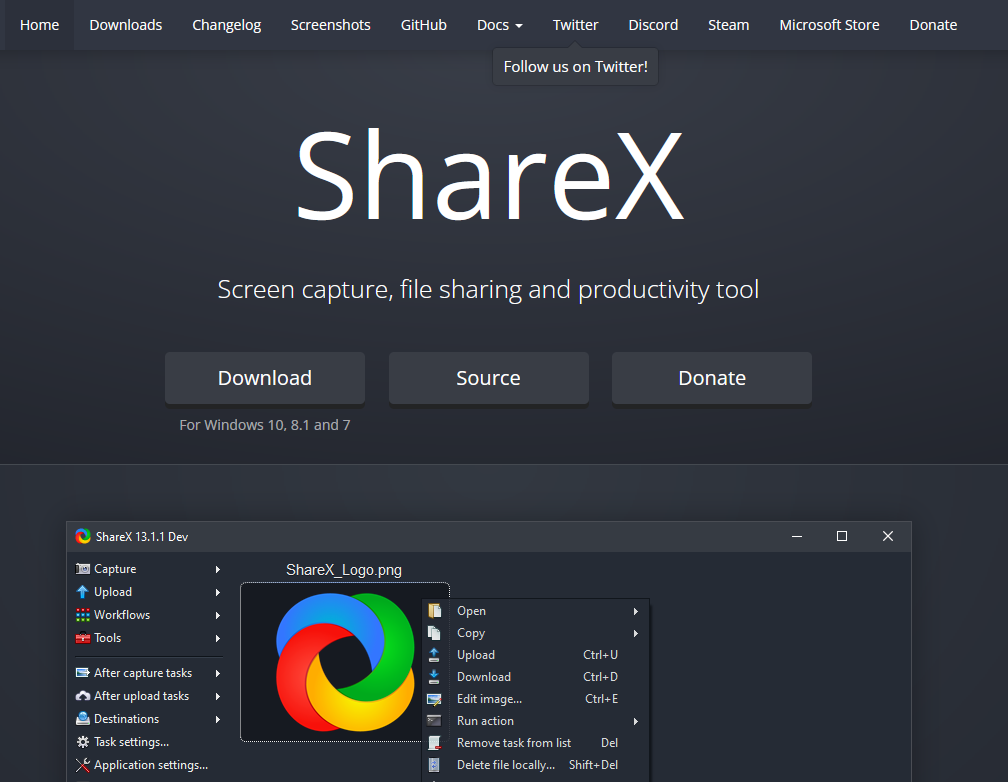Click the "Screen capture, file sharing and productivity tool" tagline

(489, 289)
